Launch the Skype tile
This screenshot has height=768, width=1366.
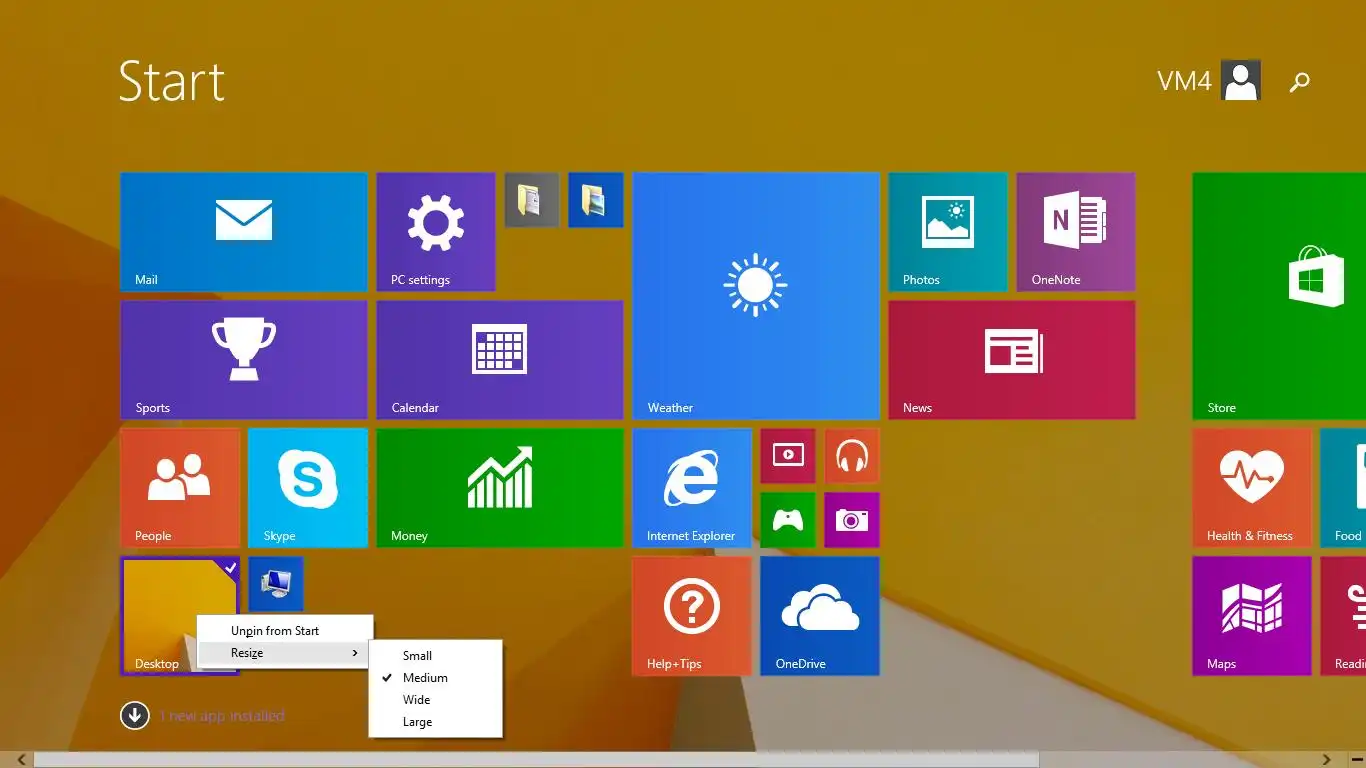308,488
